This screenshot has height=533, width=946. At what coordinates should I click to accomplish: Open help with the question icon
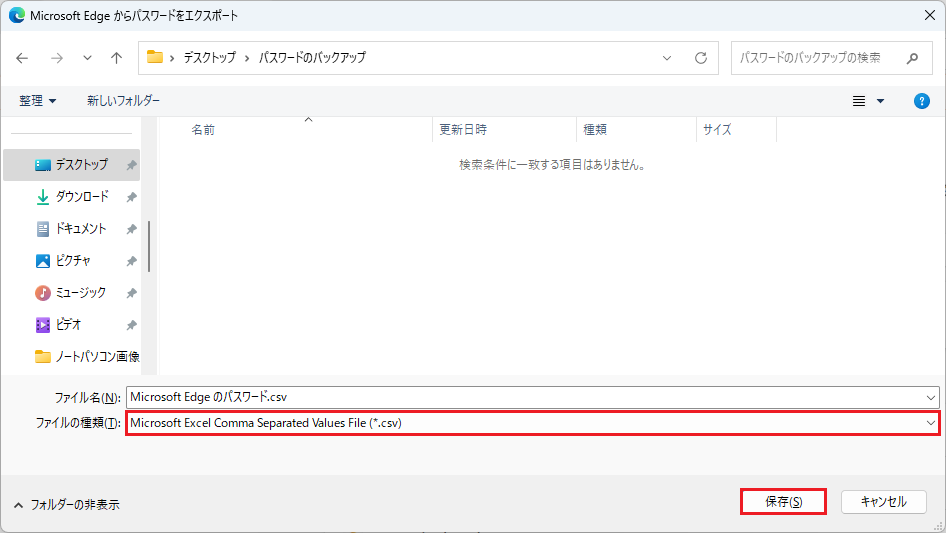(922, 101)
